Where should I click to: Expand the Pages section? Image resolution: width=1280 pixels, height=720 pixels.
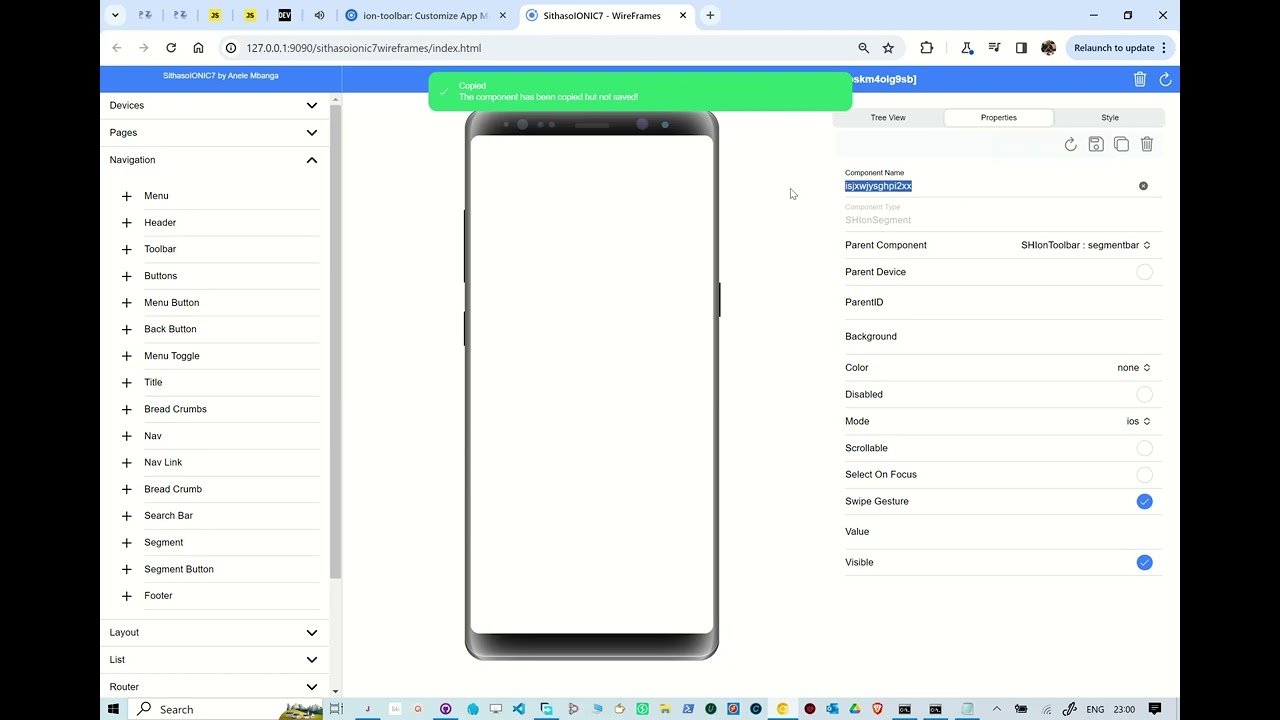point(214,132)
